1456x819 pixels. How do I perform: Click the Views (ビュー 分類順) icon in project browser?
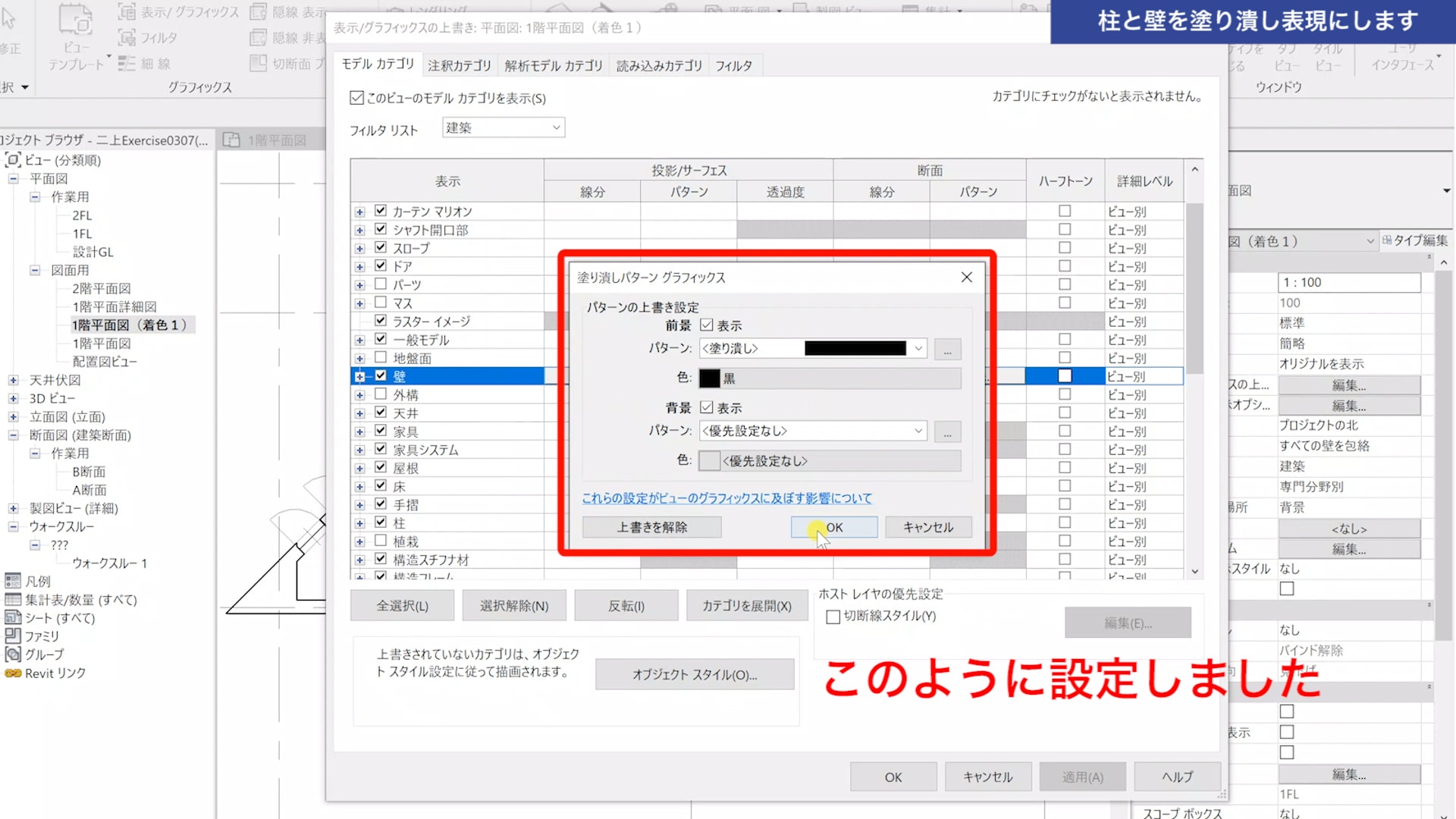[x=13, y=160]
